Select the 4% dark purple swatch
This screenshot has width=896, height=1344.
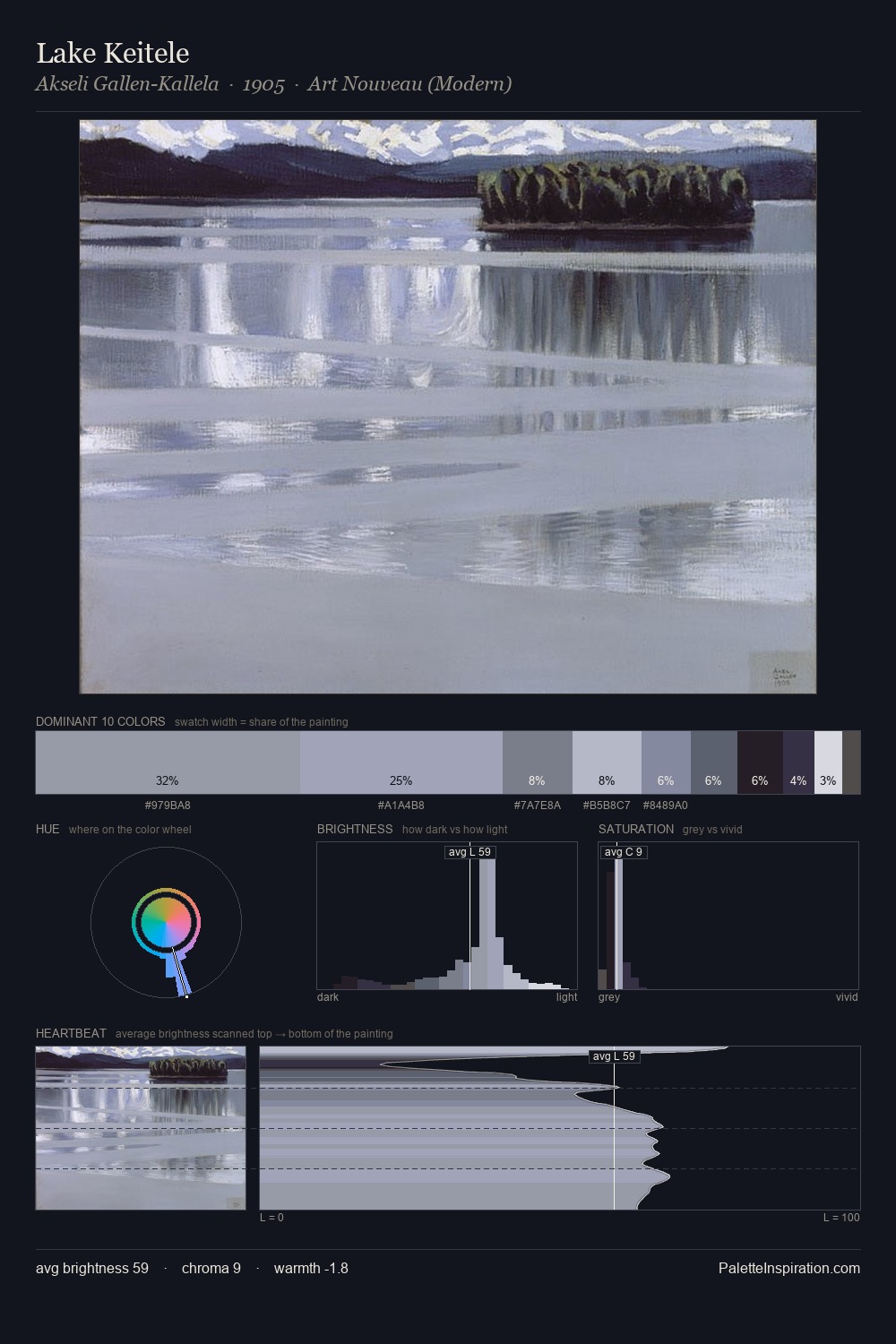798,762
